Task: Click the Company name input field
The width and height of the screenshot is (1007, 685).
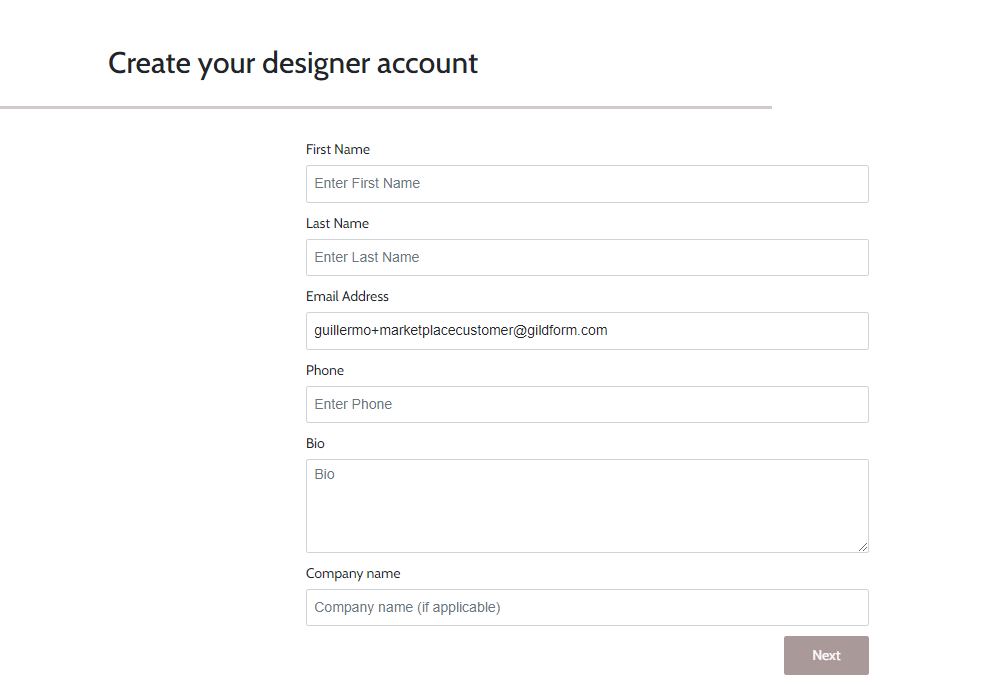Action: (x=587, y=607)
